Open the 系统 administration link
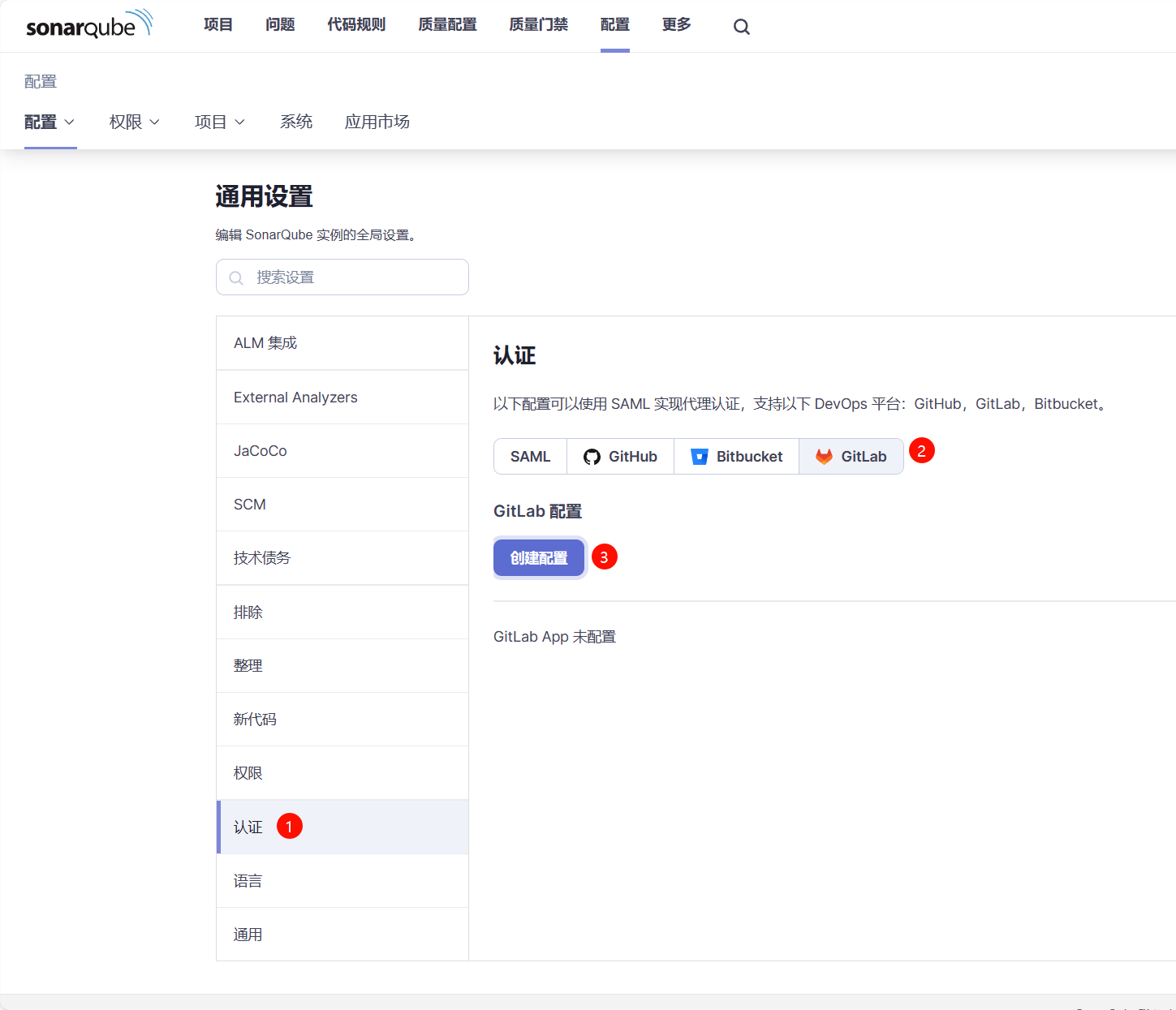Viewport: 1176px width, 1010px height. pyautogui.click(x=296, y=122)
